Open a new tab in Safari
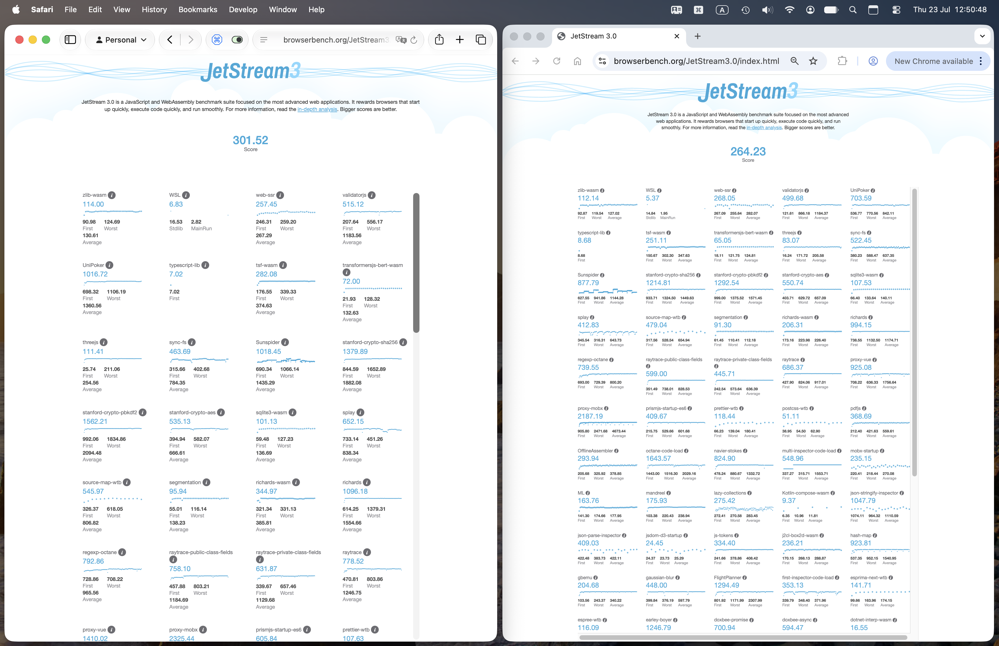 pyautogui.click(x=459, y=39)
